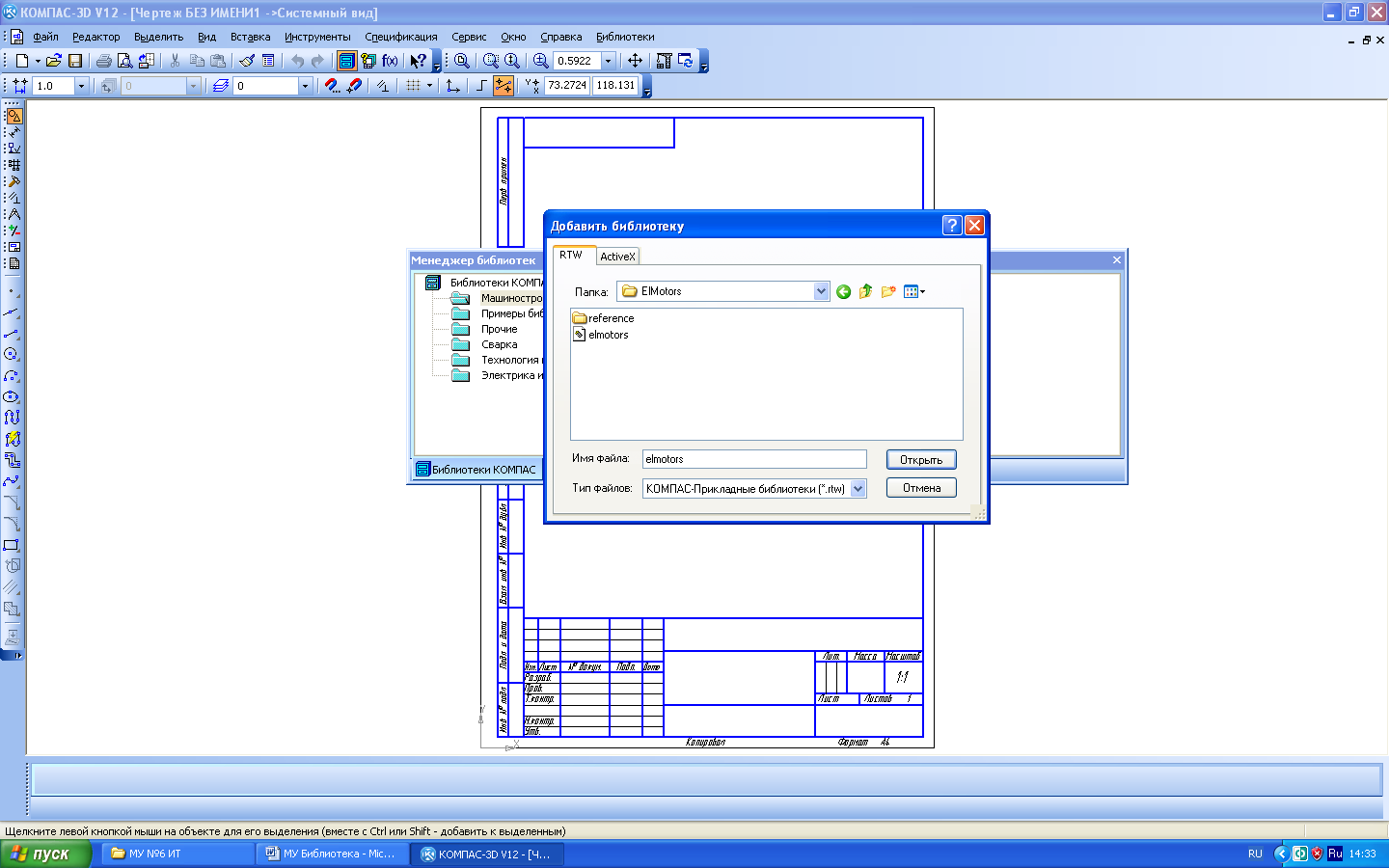
Task: Pick the Ellipse tool in the left toolbar
Action: point(12,397)
